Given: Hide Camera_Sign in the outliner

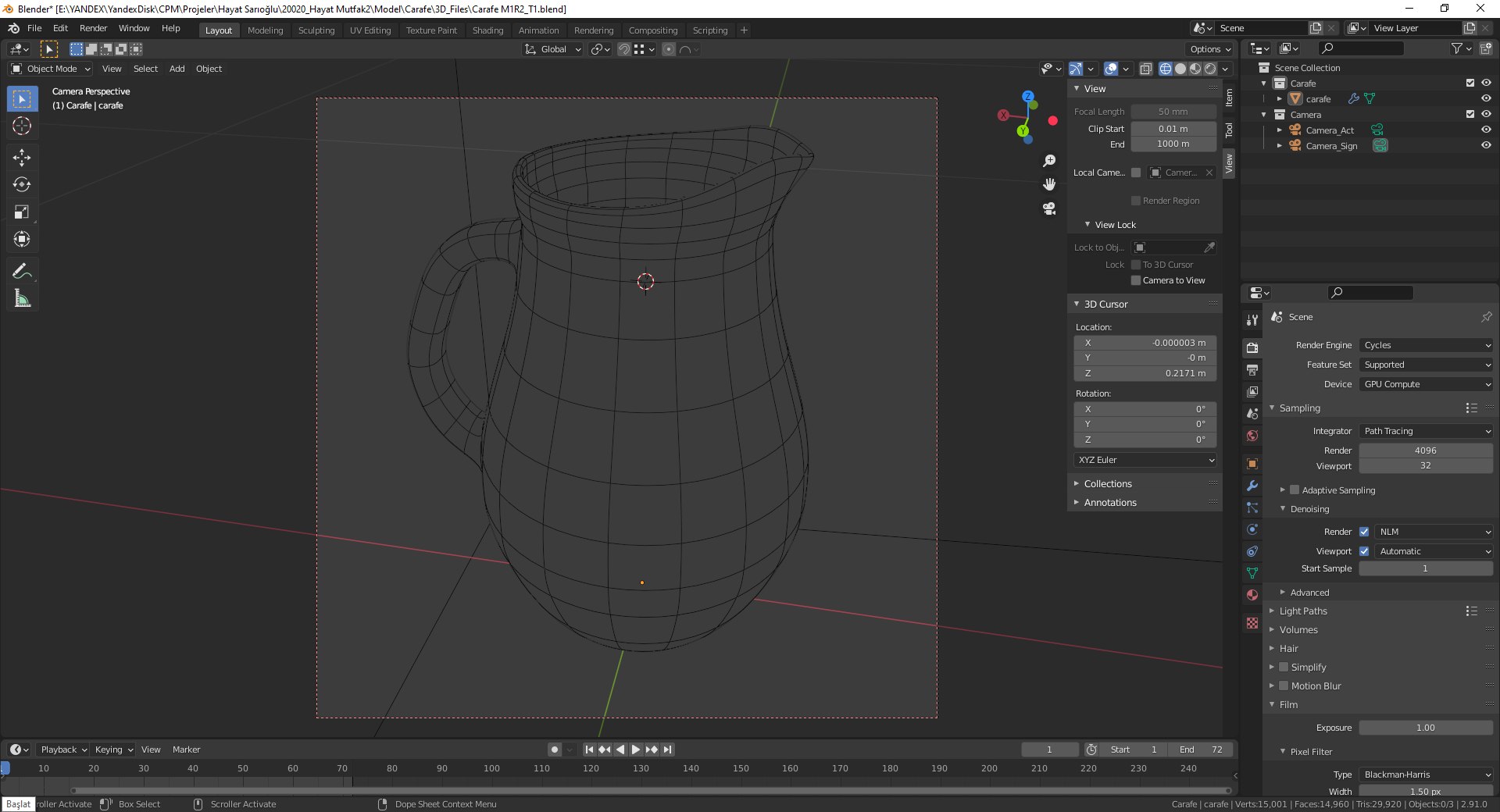Looking at the screenshot, I should 1486,145.
